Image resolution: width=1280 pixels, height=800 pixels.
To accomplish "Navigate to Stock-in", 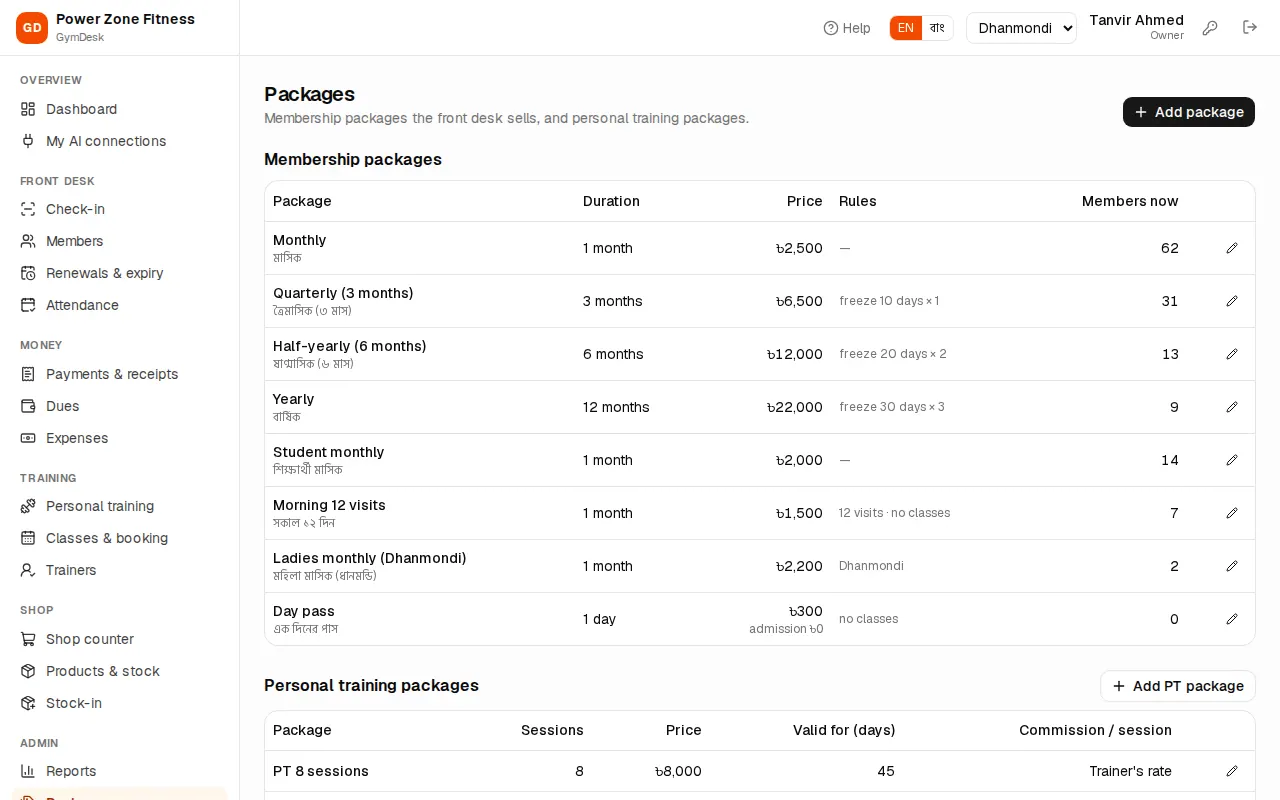I will 120,703.
